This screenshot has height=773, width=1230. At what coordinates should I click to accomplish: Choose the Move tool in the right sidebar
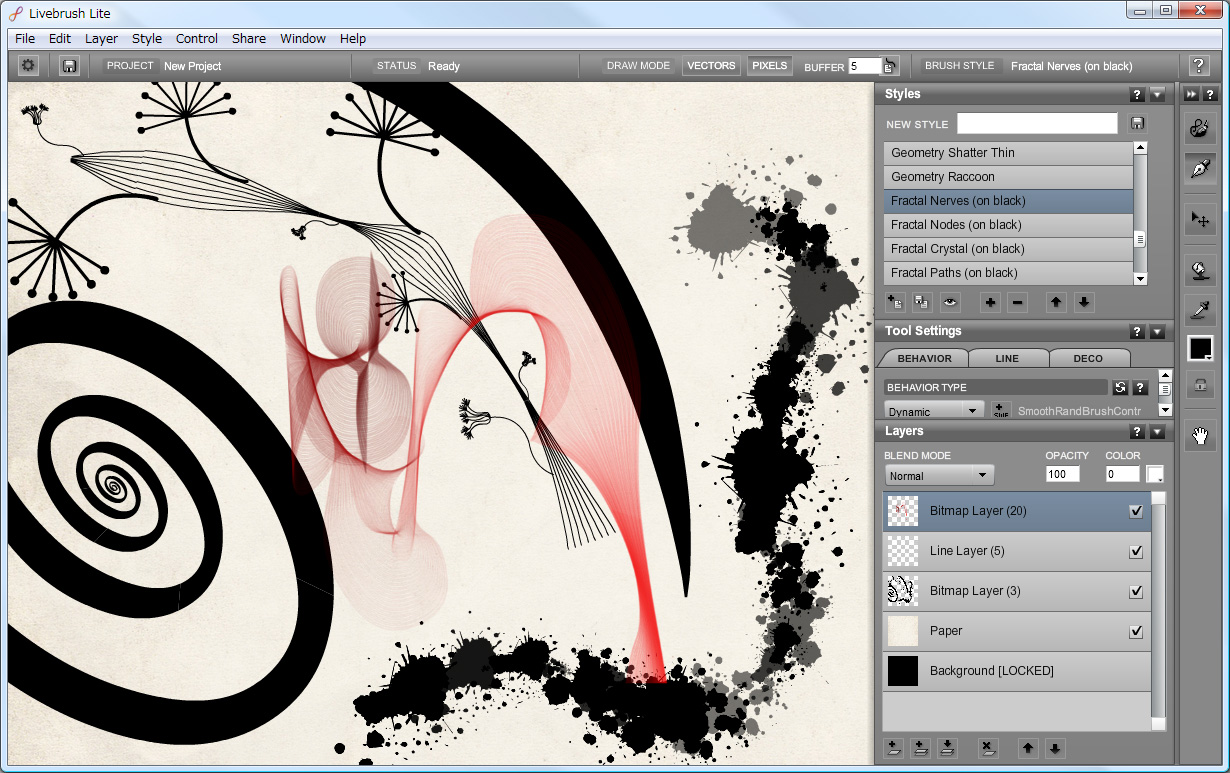[x=1200, y=218]
